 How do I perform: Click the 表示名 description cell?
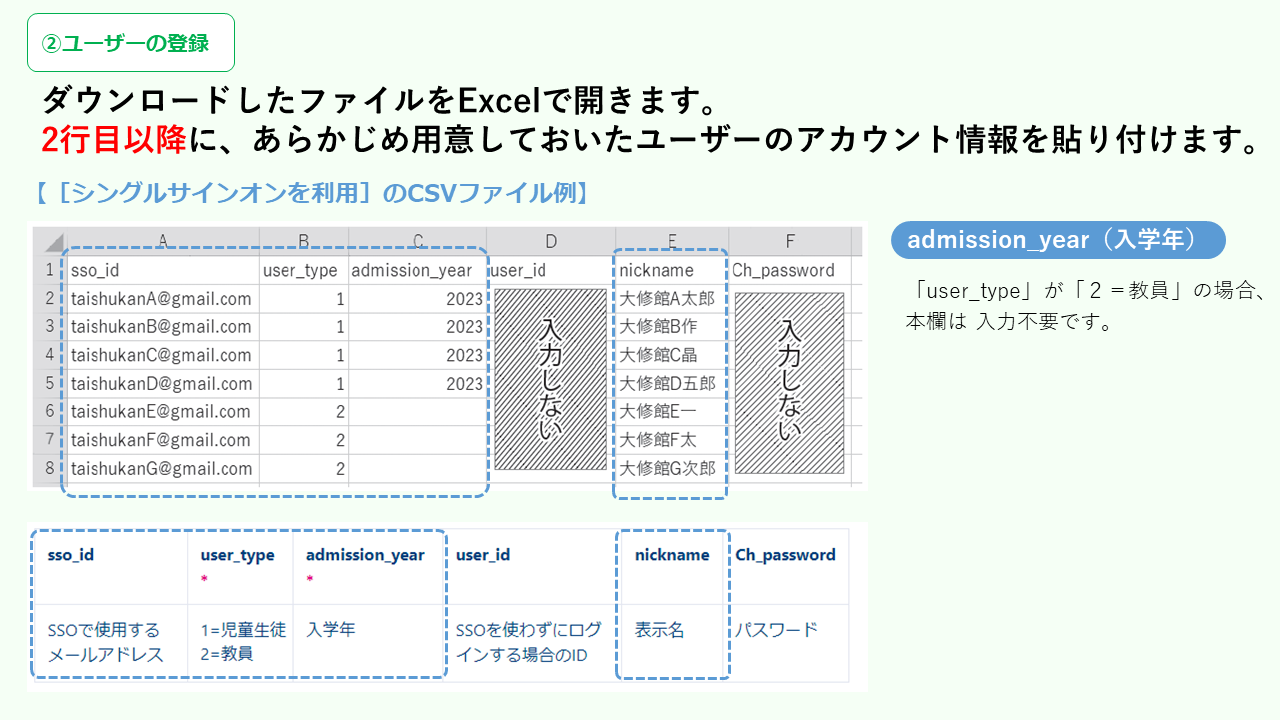pyautogui.click(x=660, y=630)
